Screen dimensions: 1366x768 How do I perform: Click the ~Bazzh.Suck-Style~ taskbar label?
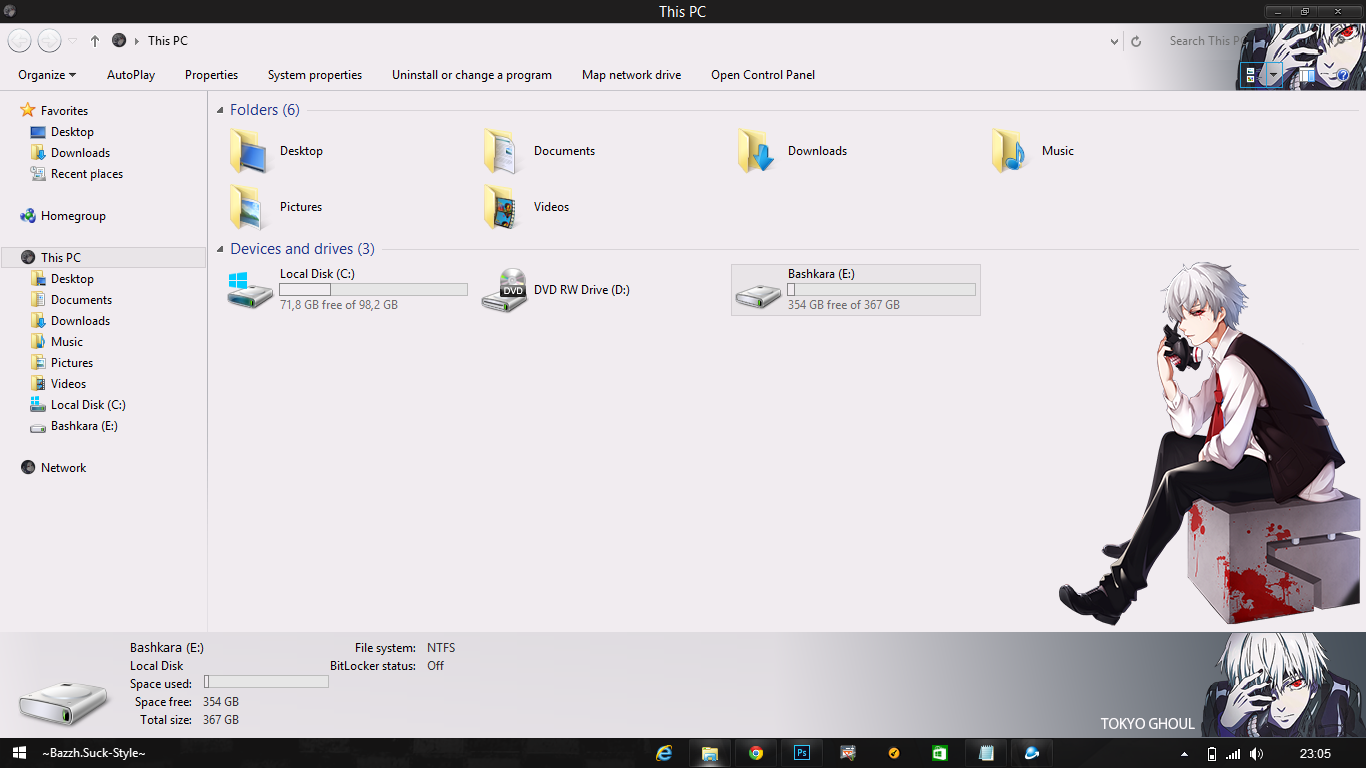pyautogui.click(x=94, y=753)
